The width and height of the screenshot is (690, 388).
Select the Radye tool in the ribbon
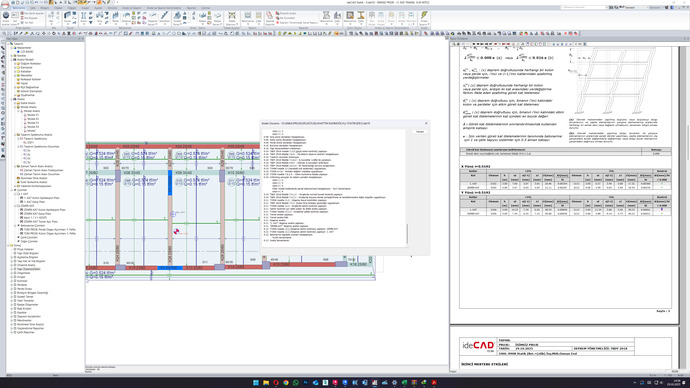click(x=202, y=18)
